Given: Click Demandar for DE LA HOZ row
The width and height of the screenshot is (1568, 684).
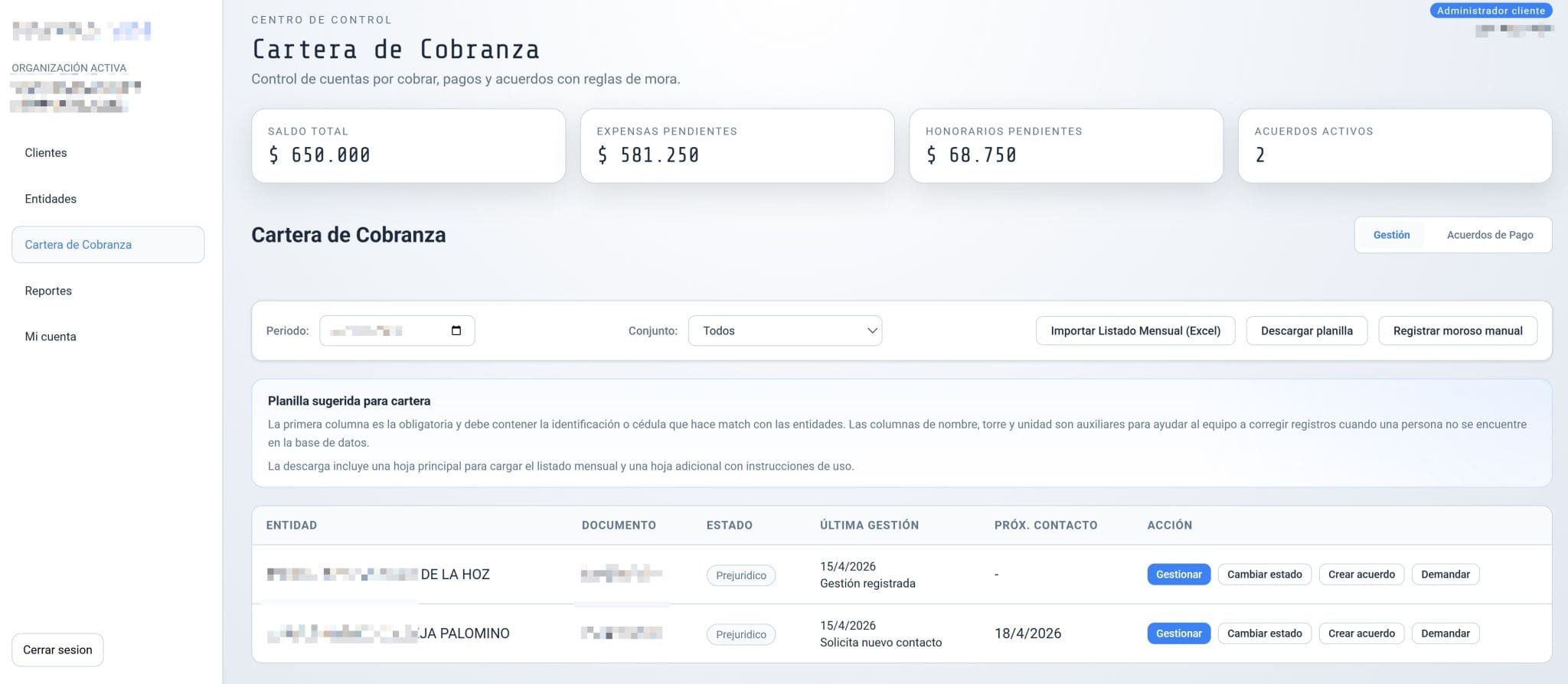Looking at the screenshot, I should [1445, 575].
